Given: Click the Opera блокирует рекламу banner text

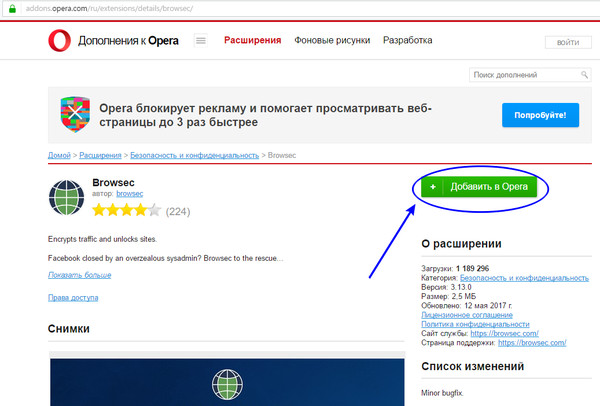Looking at the screenshot, I should coord(265,115).
